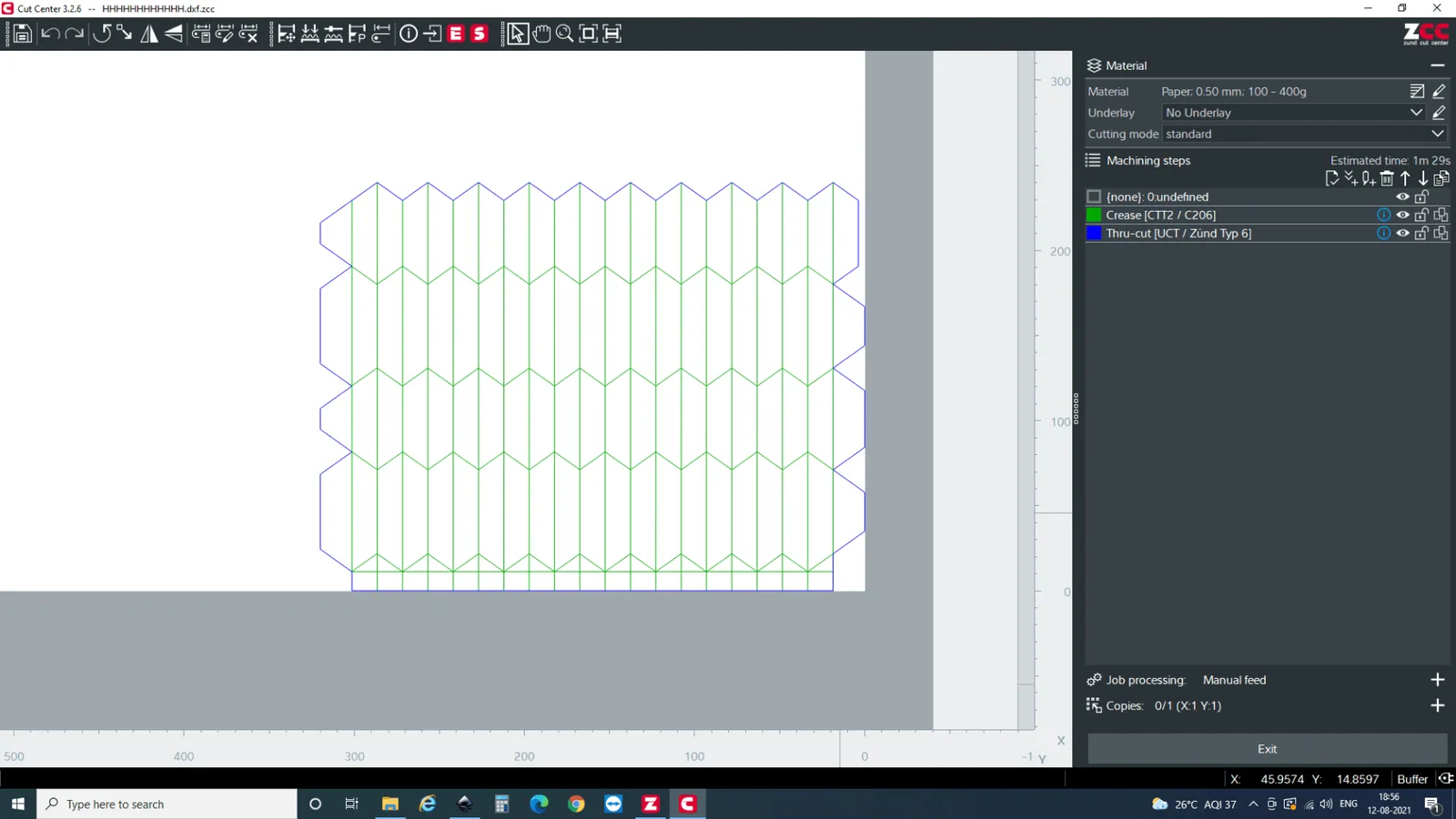
Task: Click the diagonal scale arrow icon
Action: 125,35
